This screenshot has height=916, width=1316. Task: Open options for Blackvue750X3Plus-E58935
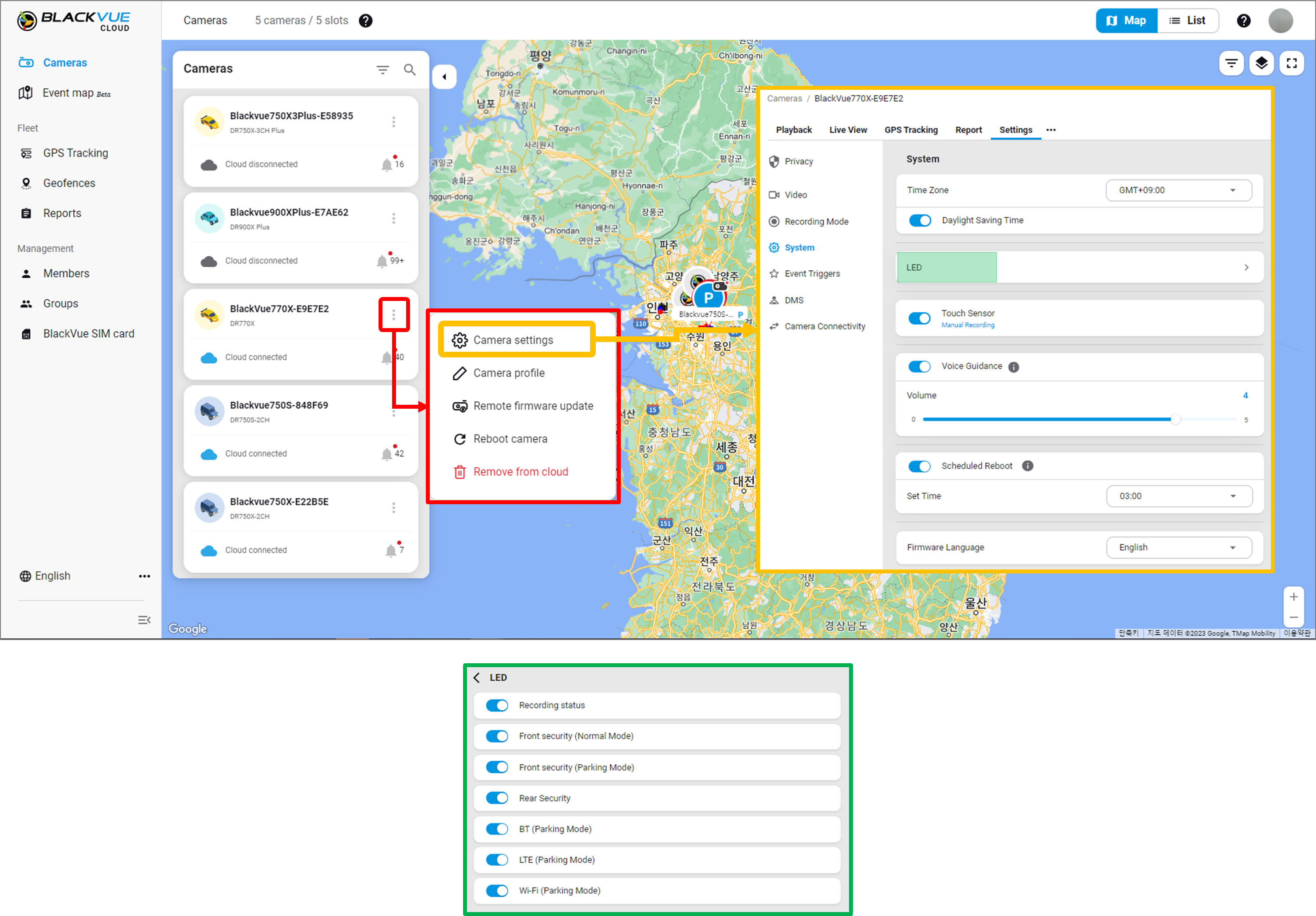(x=393, y=122)
